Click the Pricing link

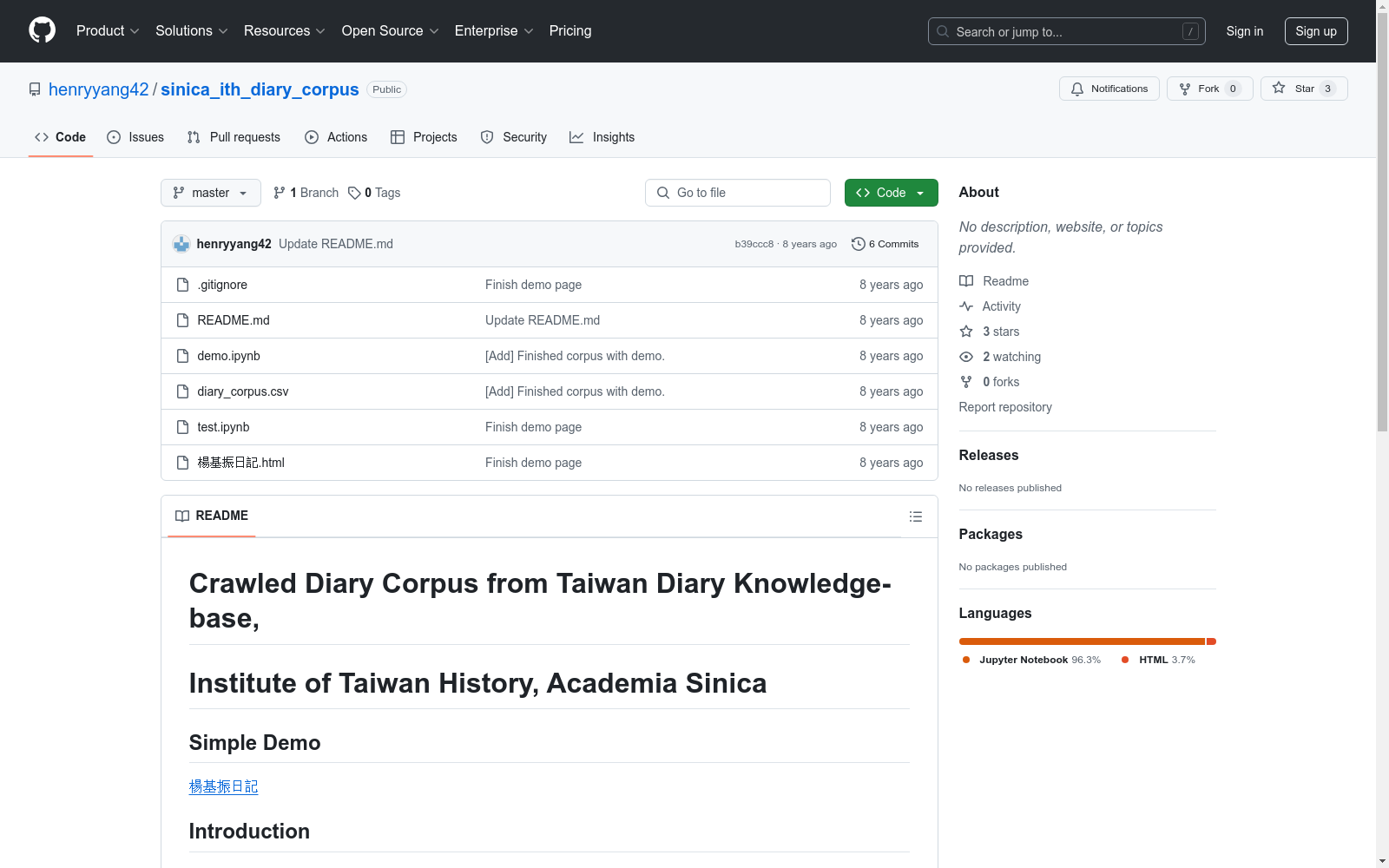[x=570, y=30]
